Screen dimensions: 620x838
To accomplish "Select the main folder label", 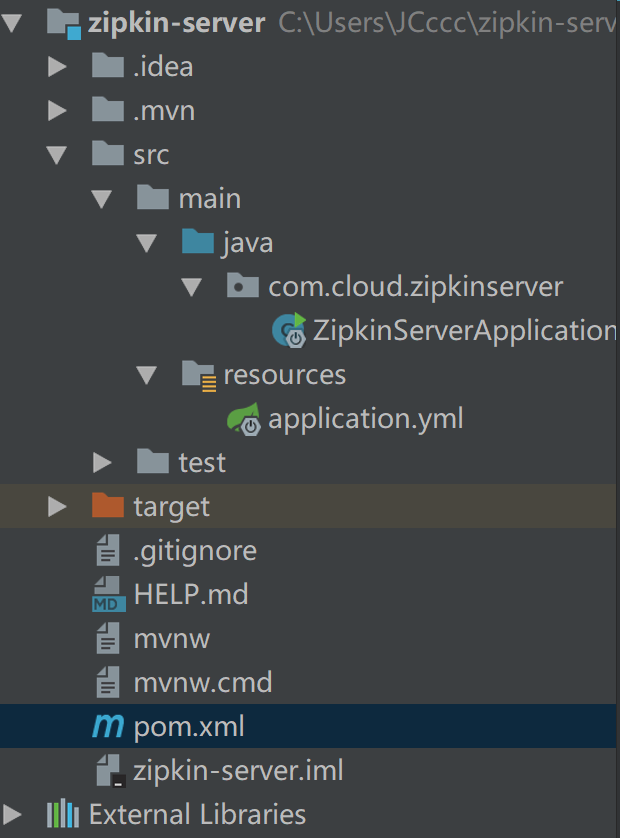I will click(x=210, y=199).
